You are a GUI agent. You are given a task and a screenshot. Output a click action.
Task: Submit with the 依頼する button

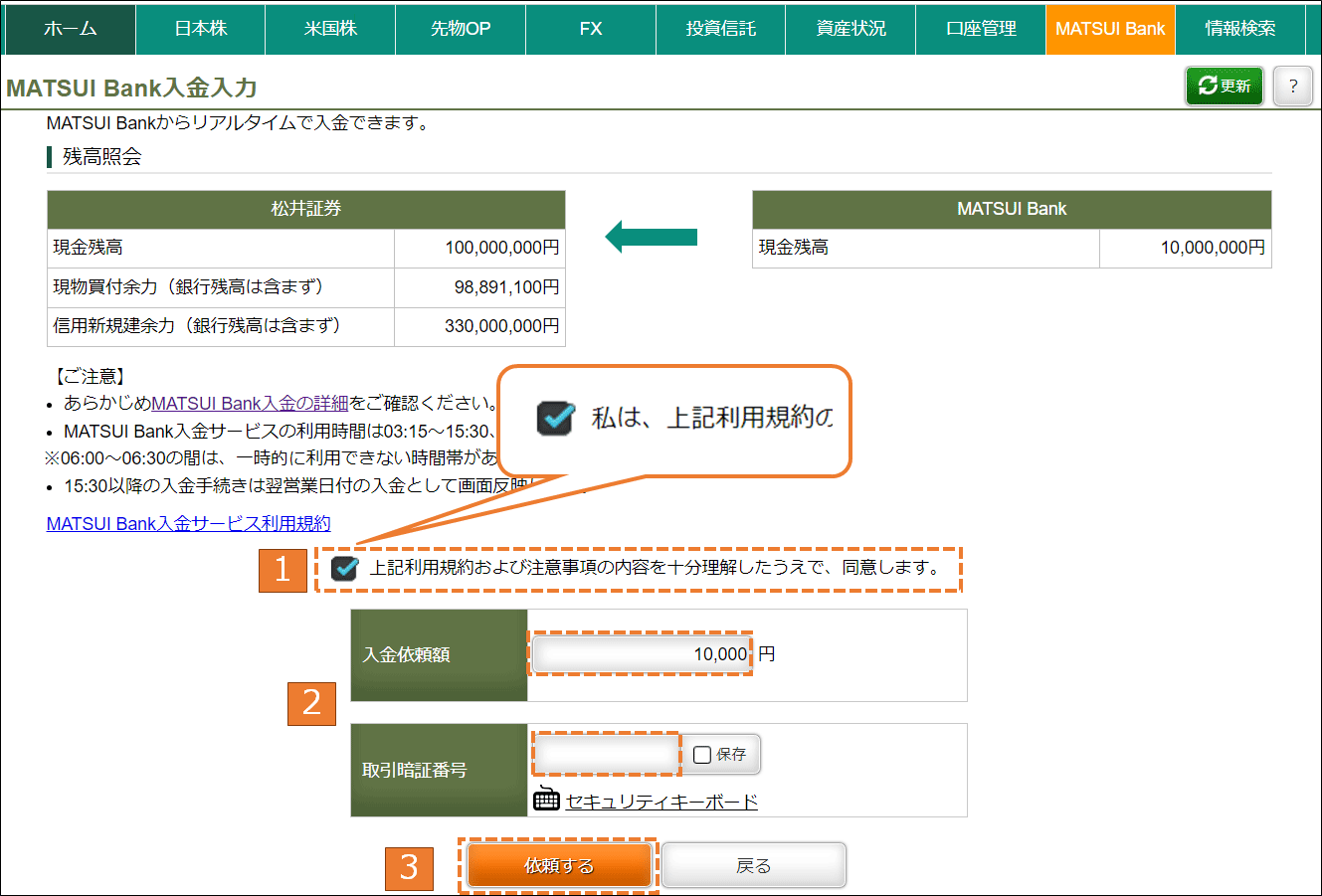point(559,865)
